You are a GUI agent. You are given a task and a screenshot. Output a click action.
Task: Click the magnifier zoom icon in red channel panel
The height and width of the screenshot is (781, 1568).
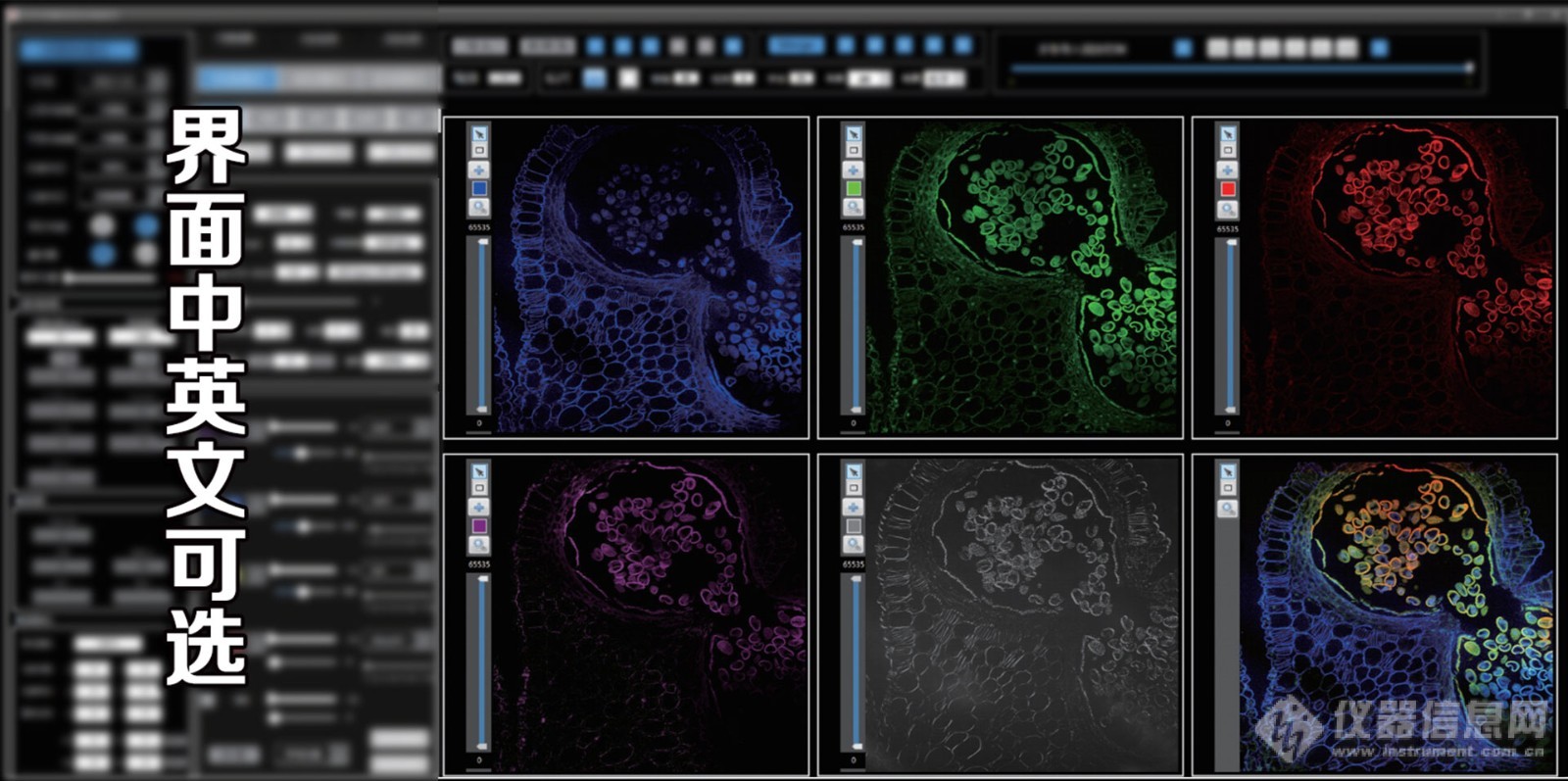pos(1228,209)
